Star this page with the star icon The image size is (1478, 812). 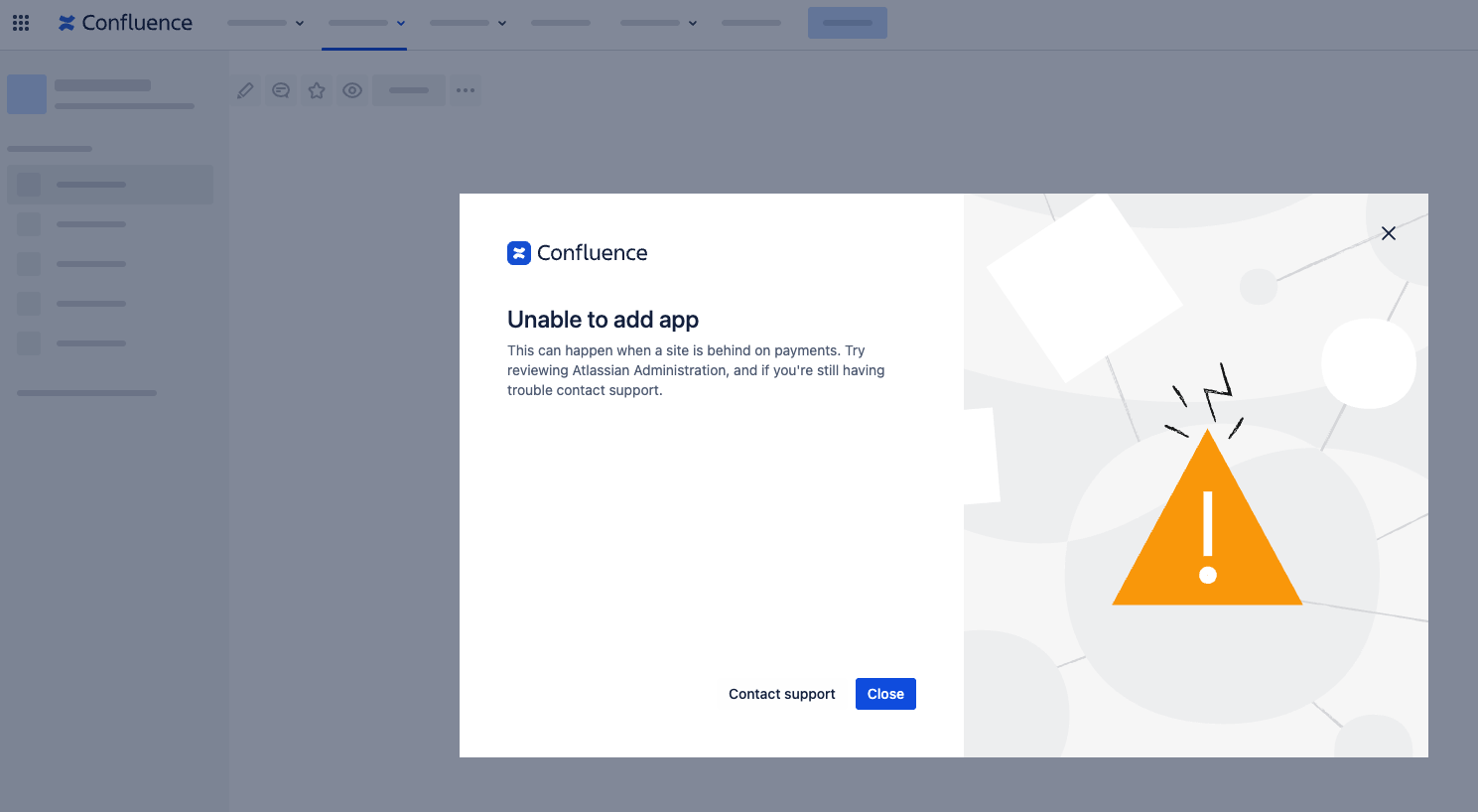click(x=317, y=90)
